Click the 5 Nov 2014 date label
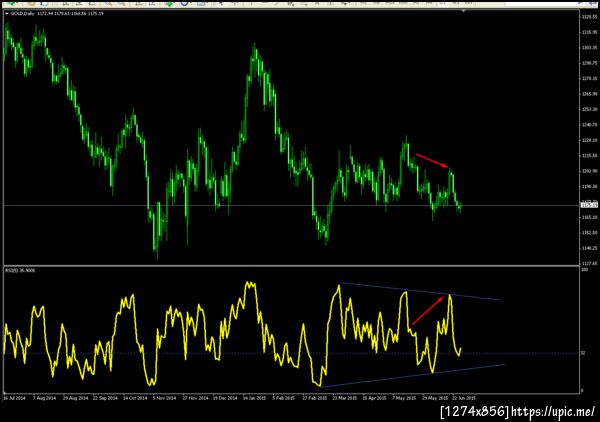 click(165, 398)
